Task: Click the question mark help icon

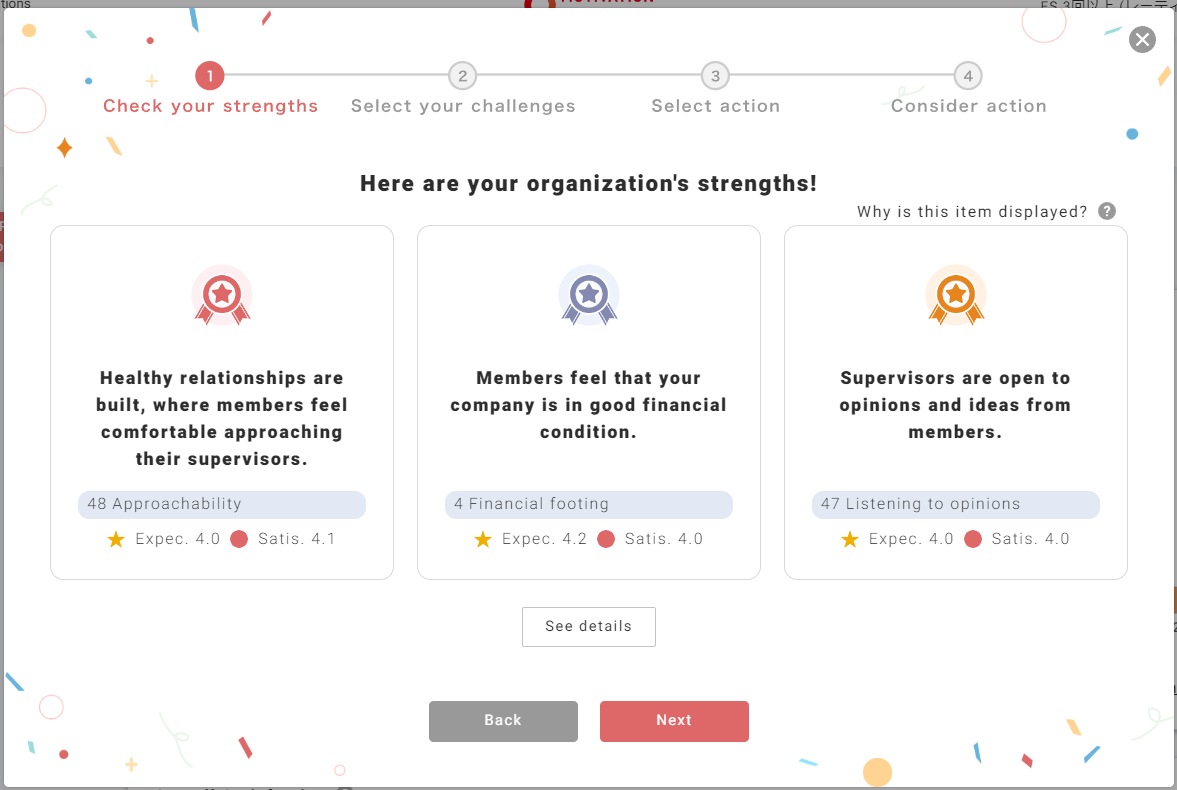Action: (x=1106, y=211)
